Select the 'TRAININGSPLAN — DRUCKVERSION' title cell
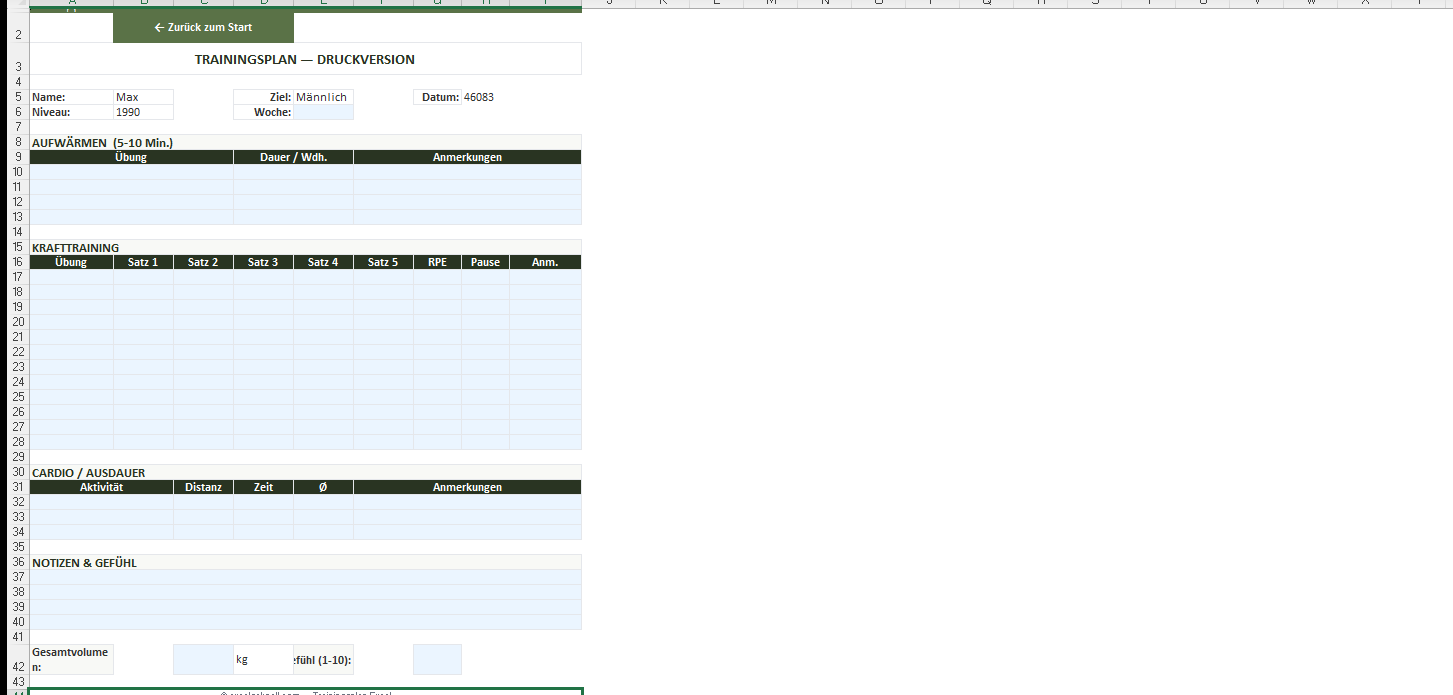The image size is (1453, 695). pos(305,59)
